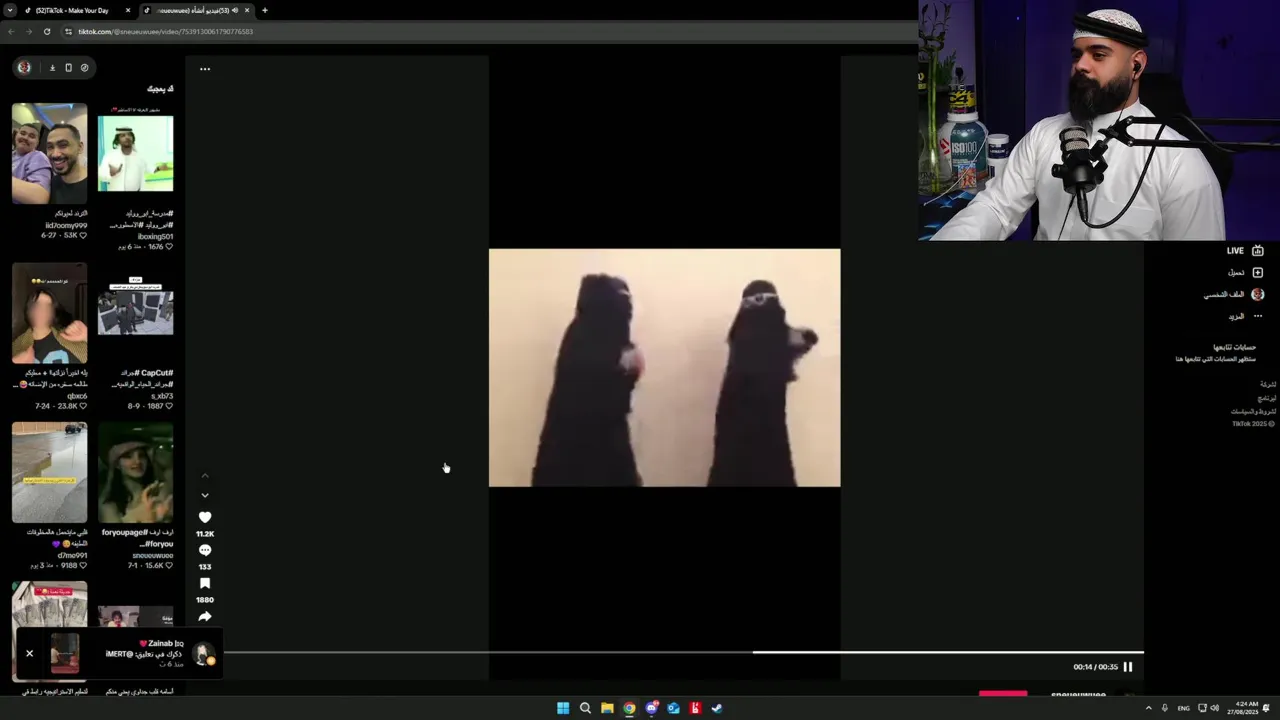Screen dimensions: 1280x720
Task: Show hidden system tray icons
Action: (x=1148, y=708)
